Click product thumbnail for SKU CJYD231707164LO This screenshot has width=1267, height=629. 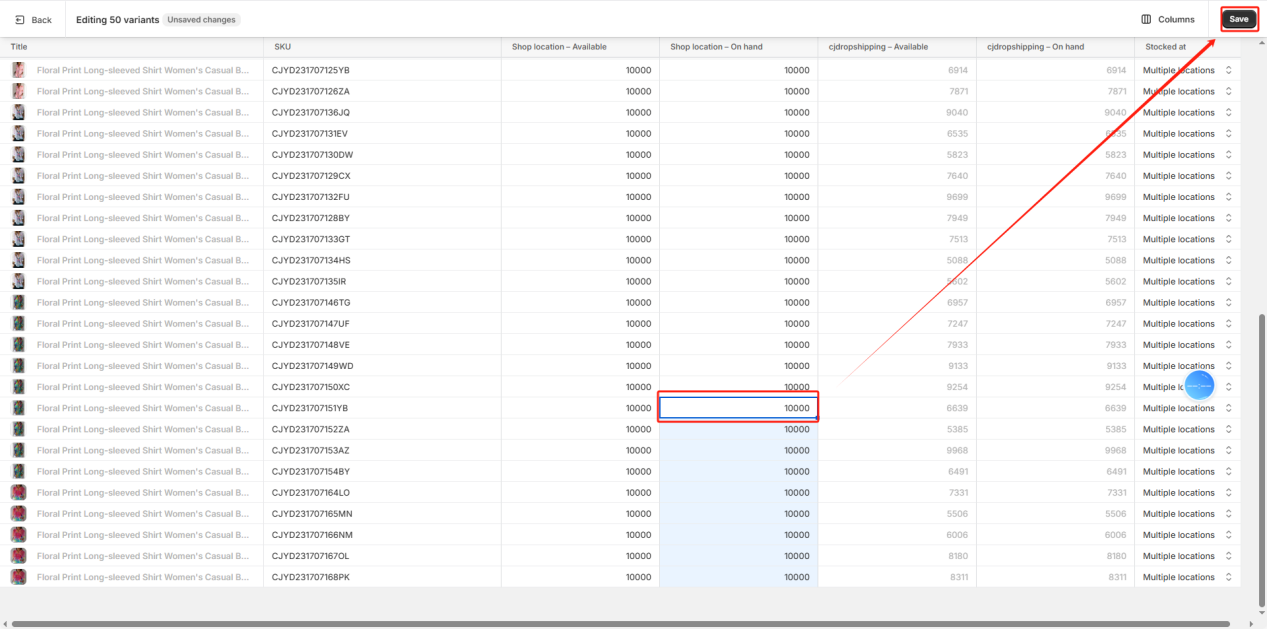click(x=18, y=493)
